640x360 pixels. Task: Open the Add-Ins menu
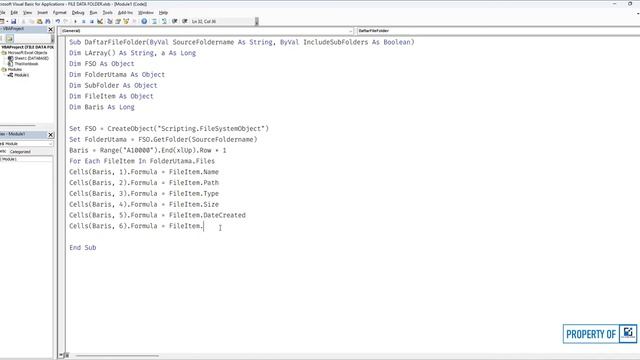[125, 13]
